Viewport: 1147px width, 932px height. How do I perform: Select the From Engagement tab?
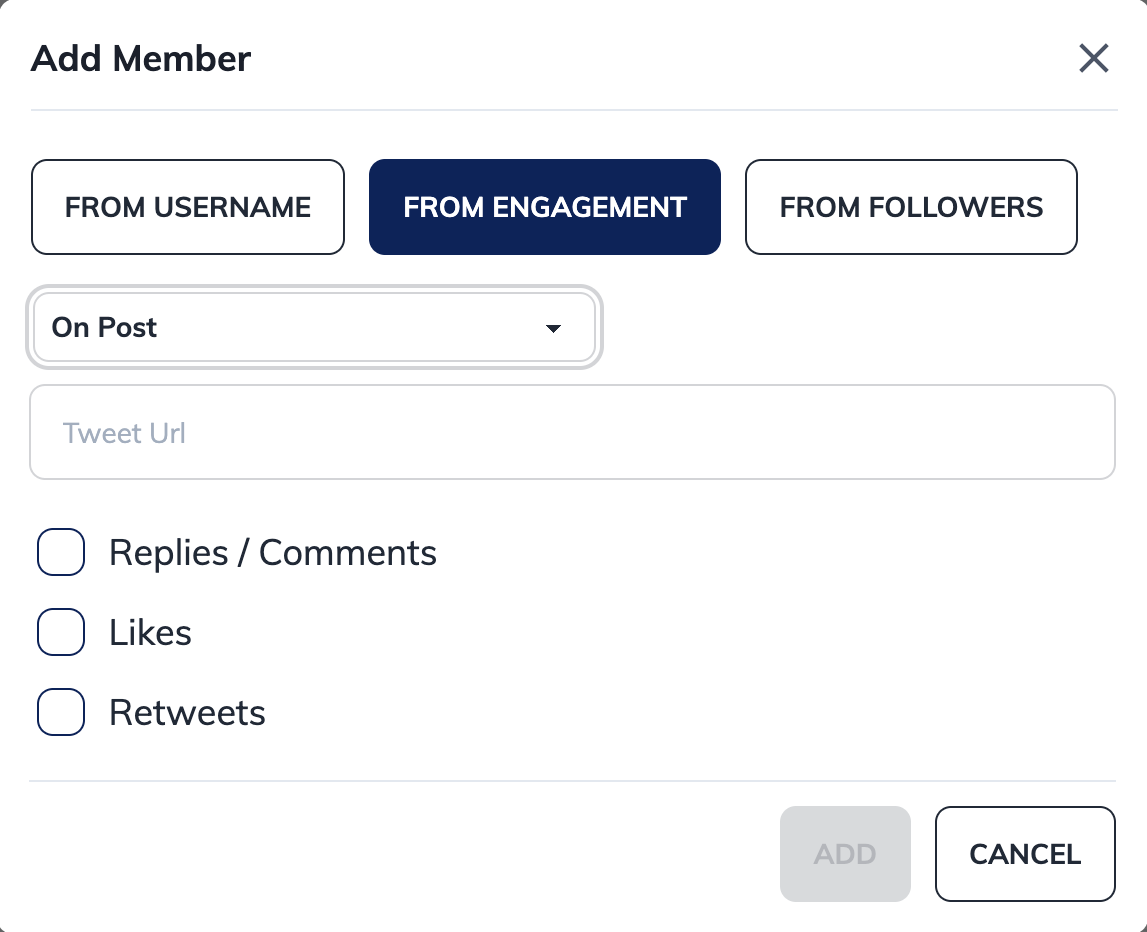click(544, 207)
